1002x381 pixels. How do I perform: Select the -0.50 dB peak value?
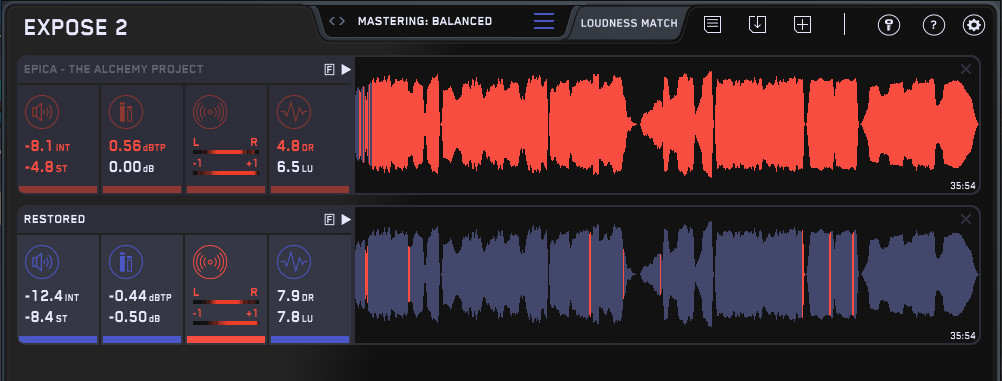(134, 317)
